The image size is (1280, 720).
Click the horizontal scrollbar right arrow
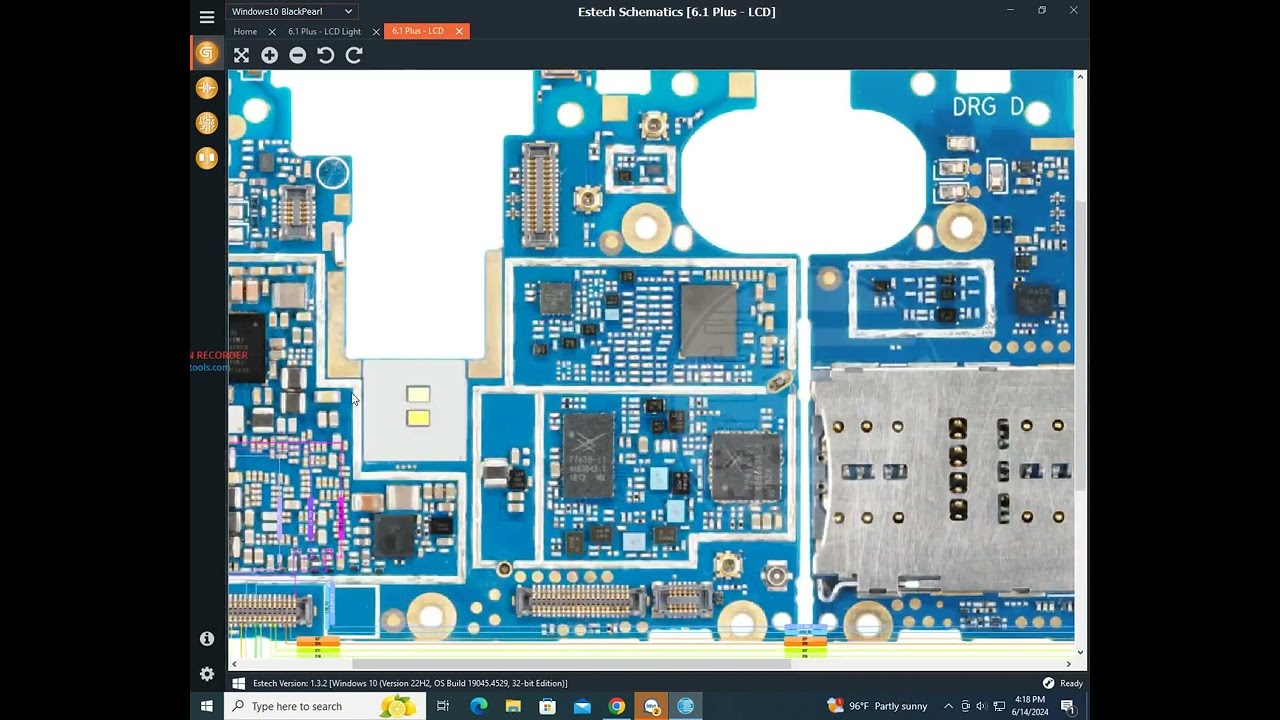tap(1068, 664)
